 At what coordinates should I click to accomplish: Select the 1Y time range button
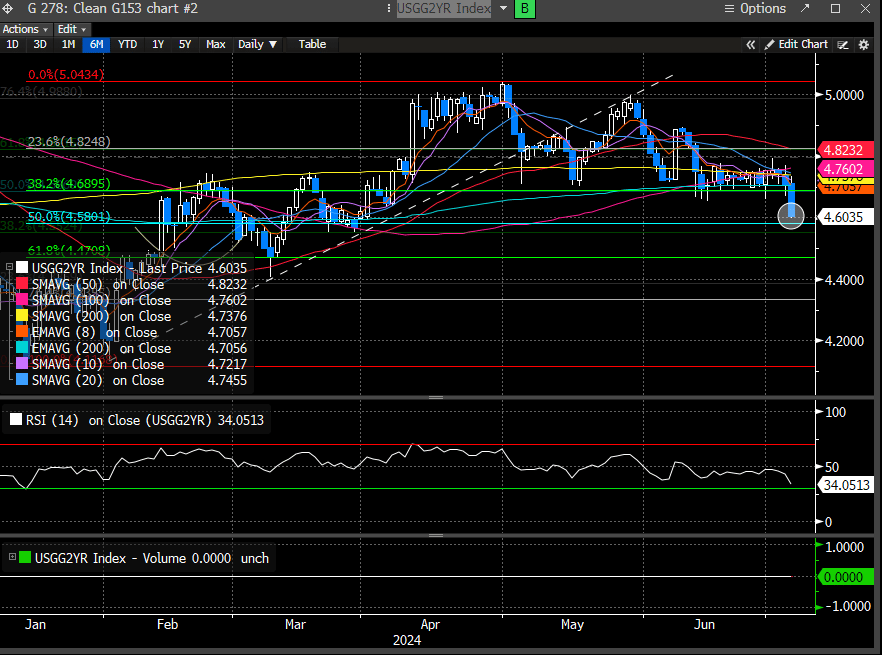point(158,44)
